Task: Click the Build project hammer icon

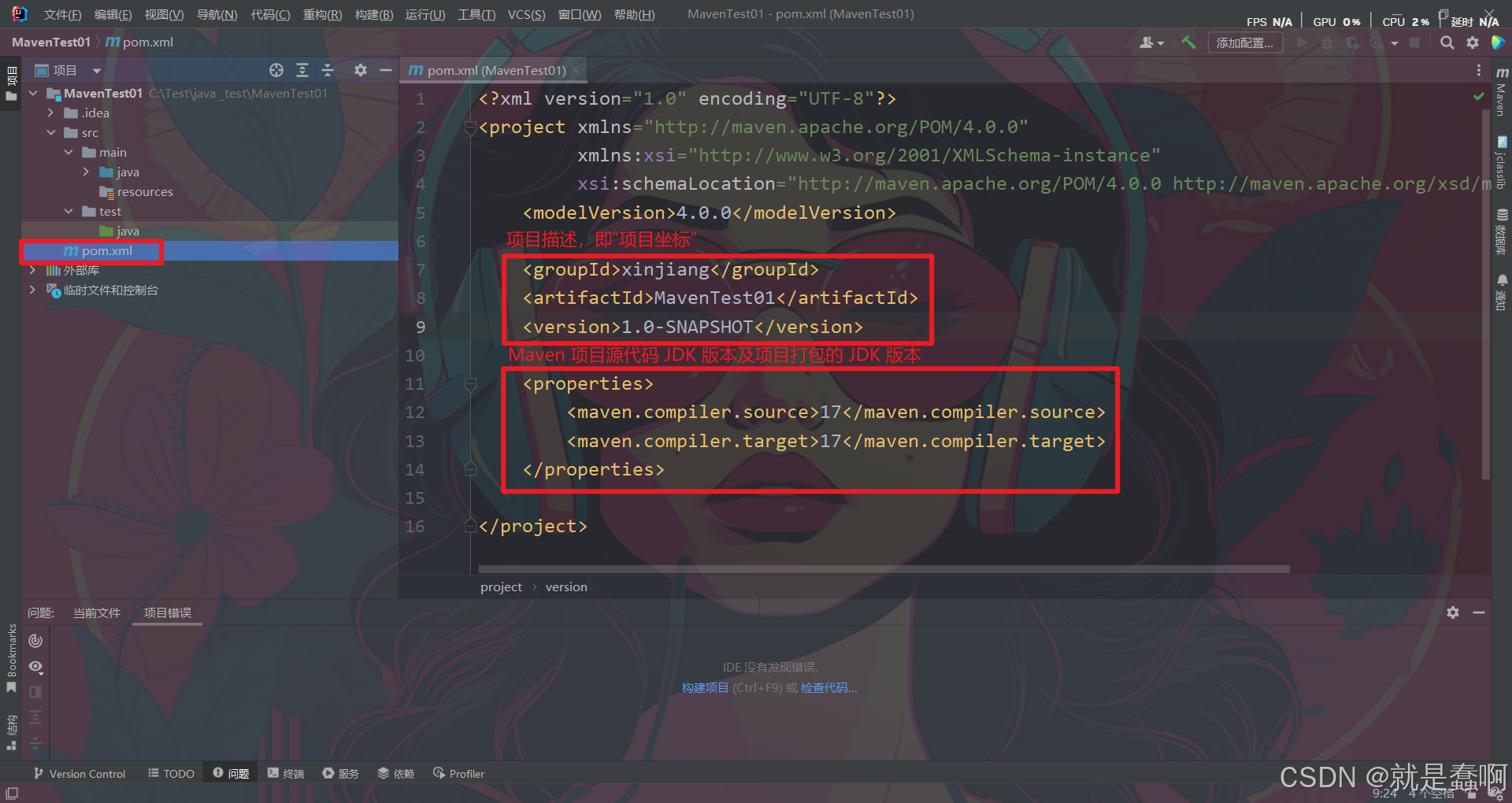Action: 1189,43
